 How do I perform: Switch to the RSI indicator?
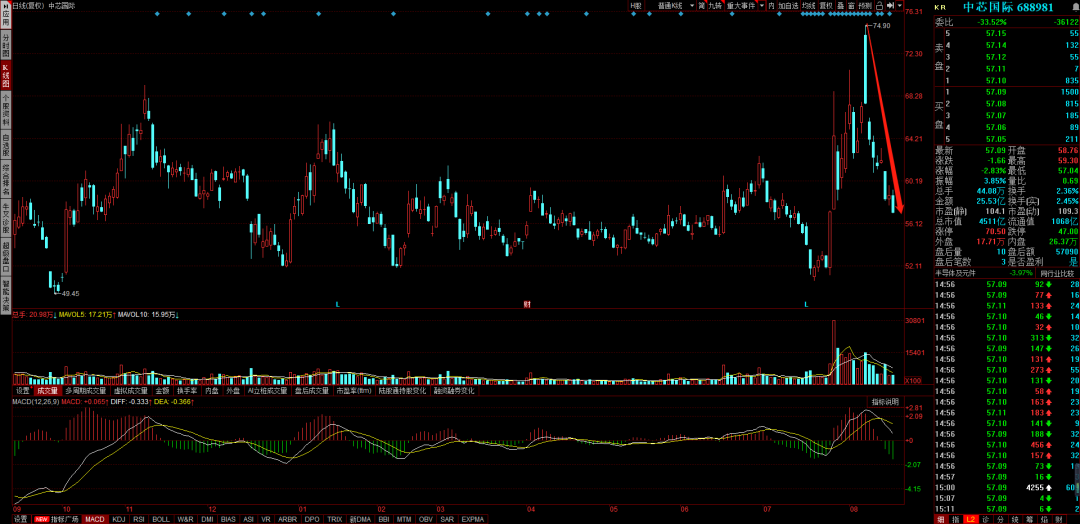pyautogui.click(x=139, y=519)
